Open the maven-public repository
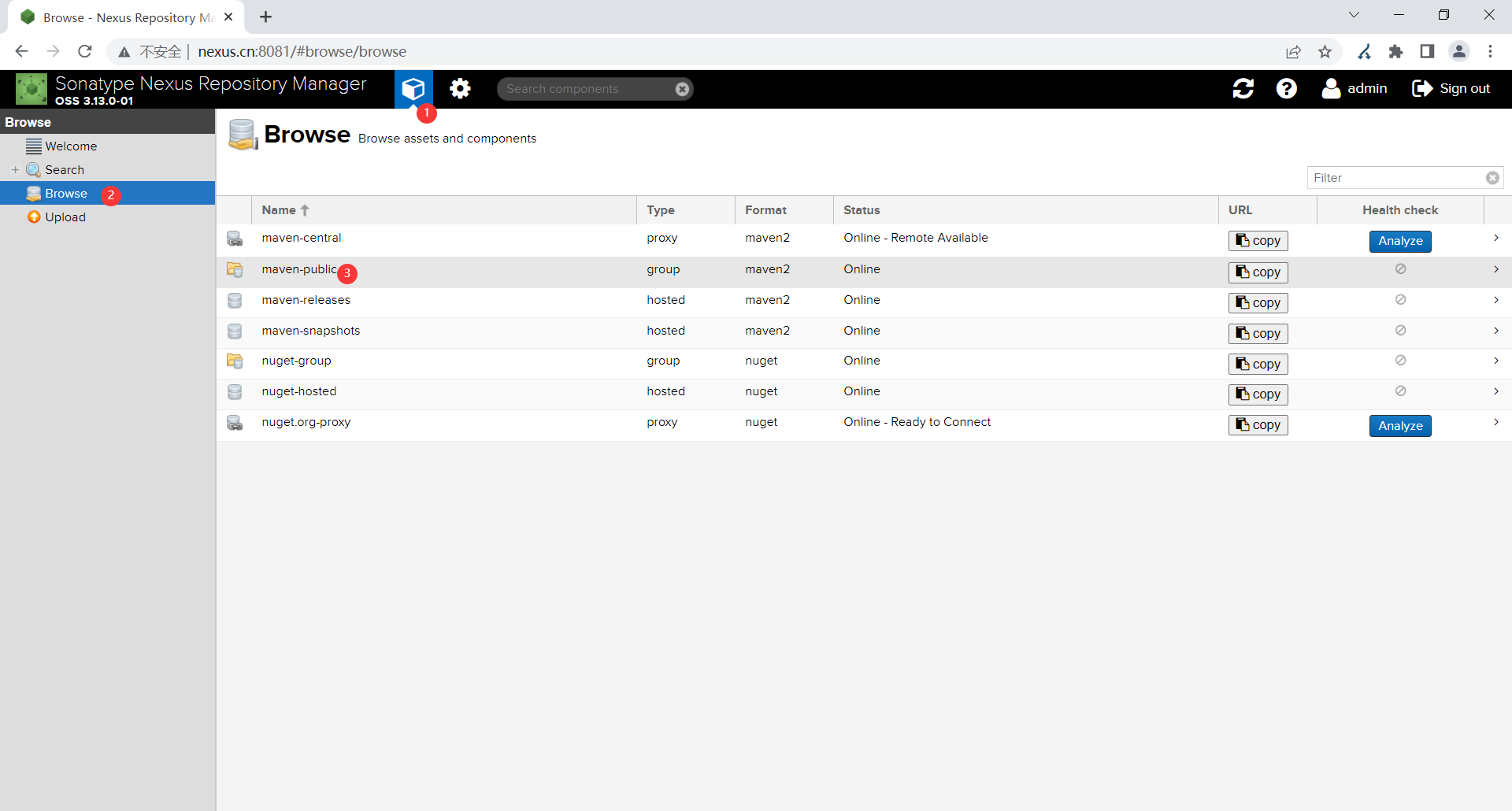Screen dimensions: 1512x811 click(x=299, y=269)
